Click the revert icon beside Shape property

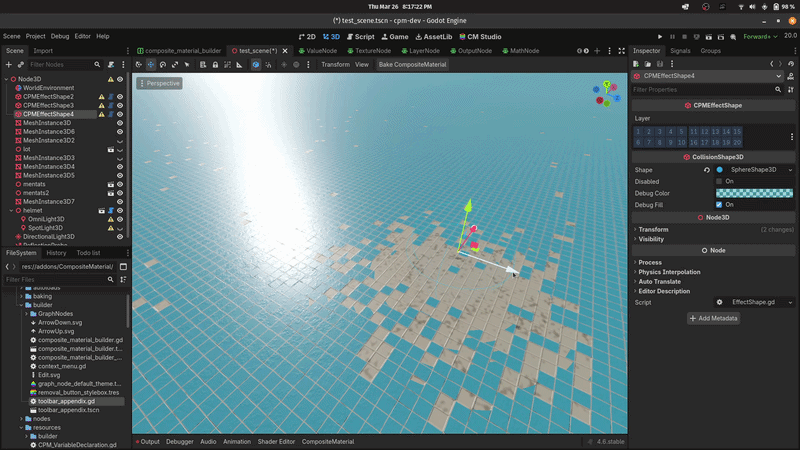coord(707,170)
